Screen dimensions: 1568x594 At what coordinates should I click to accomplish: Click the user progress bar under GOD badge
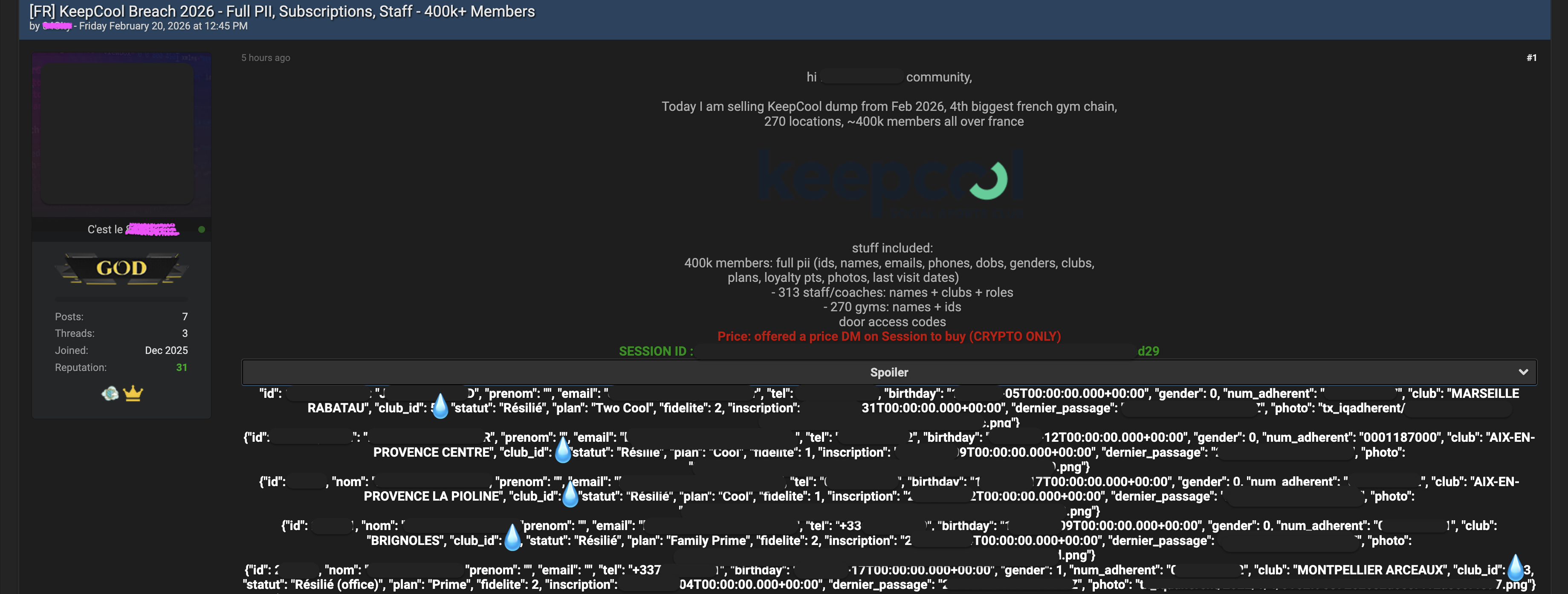coord(121,299)
